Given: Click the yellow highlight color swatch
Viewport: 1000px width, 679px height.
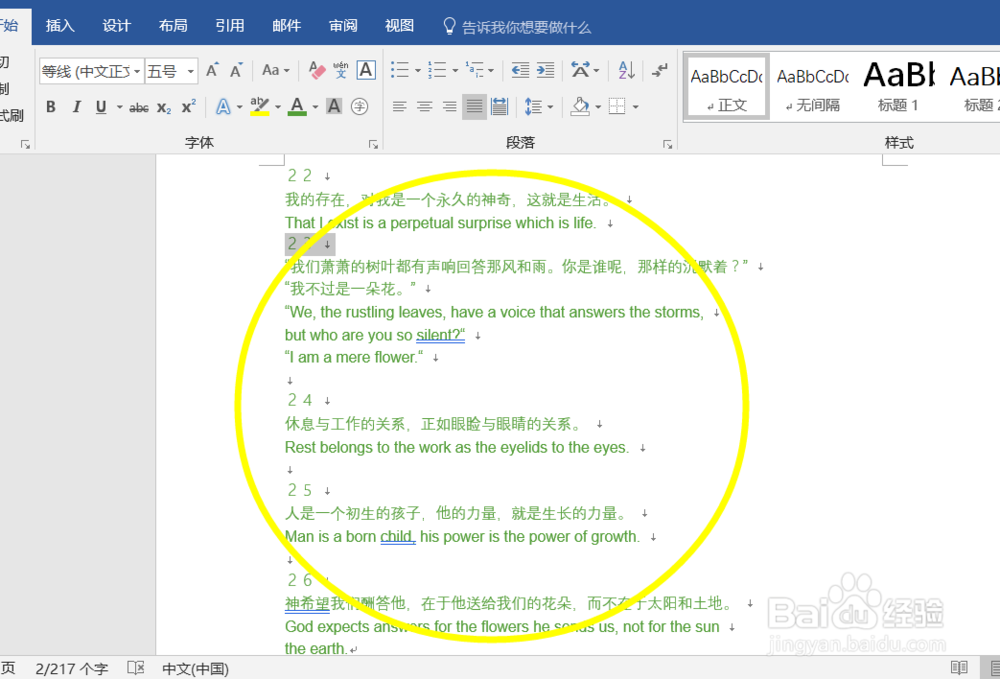Looking at the screenshot, I should point(258,113).
